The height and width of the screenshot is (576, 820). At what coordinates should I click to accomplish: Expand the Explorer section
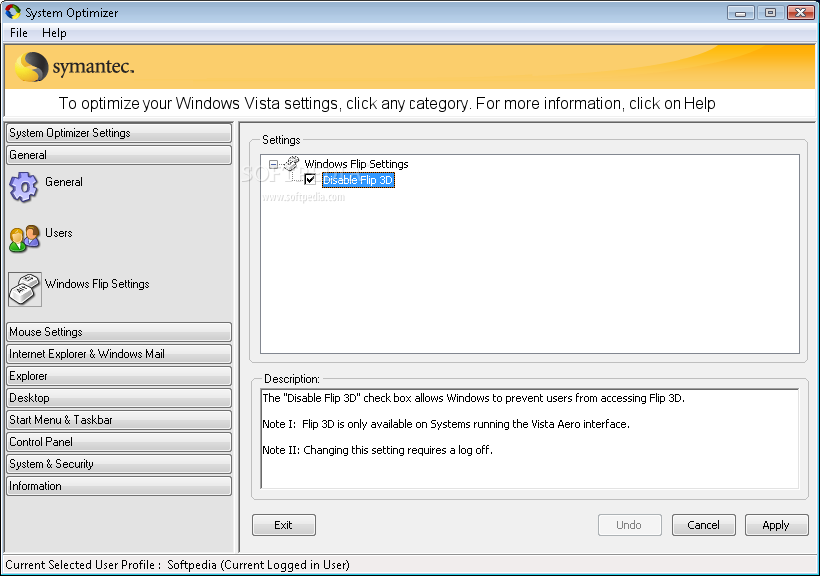pos(119,376)
